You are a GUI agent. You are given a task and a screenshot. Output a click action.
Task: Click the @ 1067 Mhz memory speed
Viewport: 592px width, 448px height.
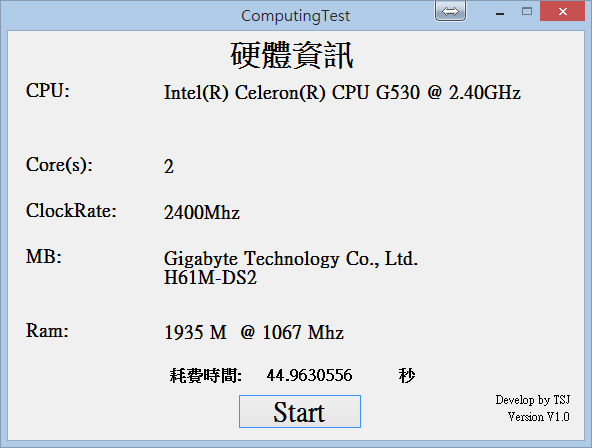(292, 333)
